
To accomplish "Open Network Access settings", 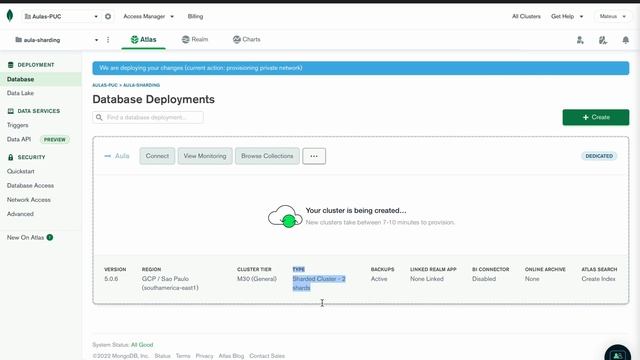I will point(29,200).
